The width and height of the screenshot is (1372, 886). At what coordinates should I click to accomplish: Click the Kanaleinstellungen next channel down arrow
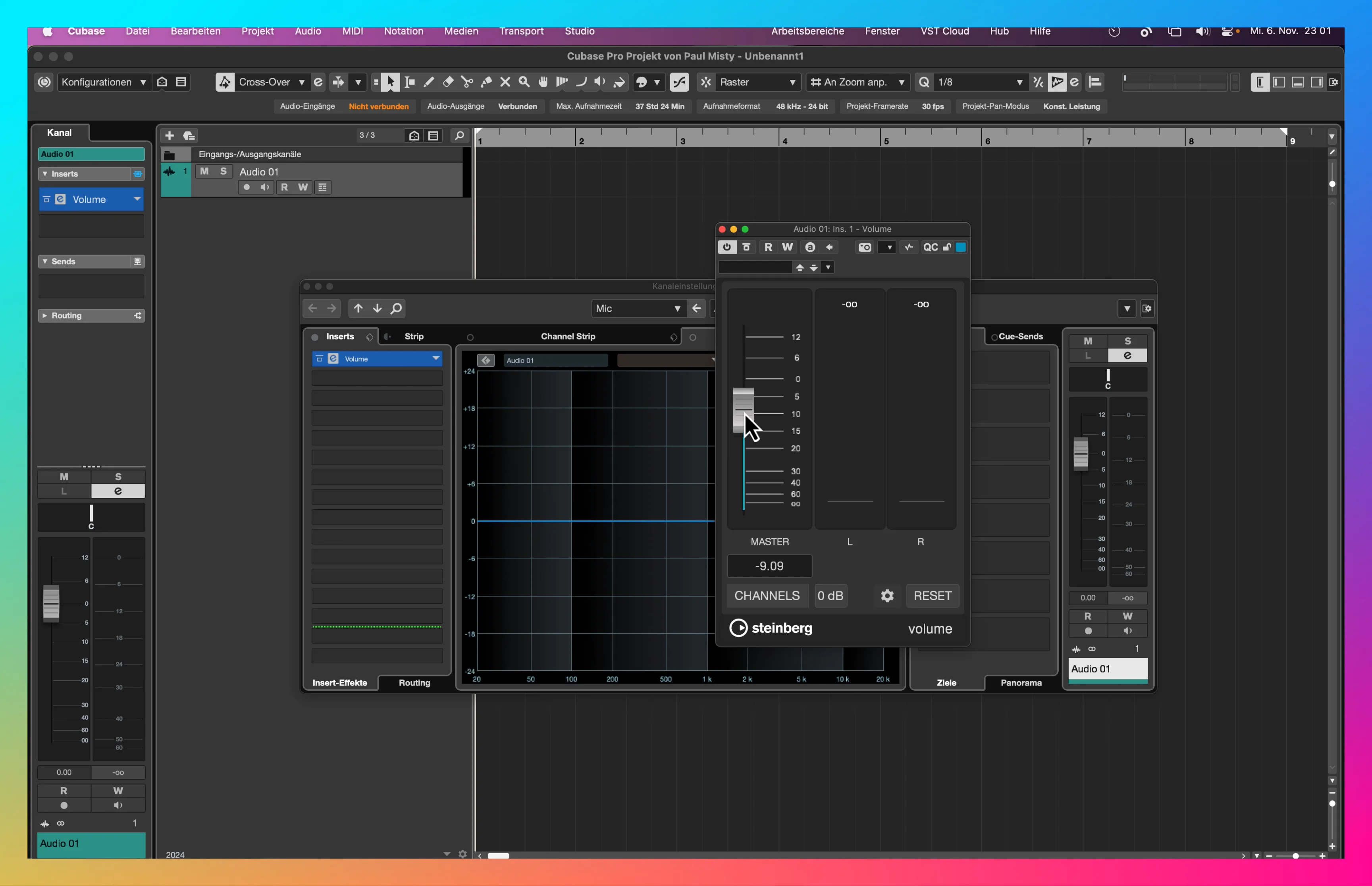(x=378, y=308)
